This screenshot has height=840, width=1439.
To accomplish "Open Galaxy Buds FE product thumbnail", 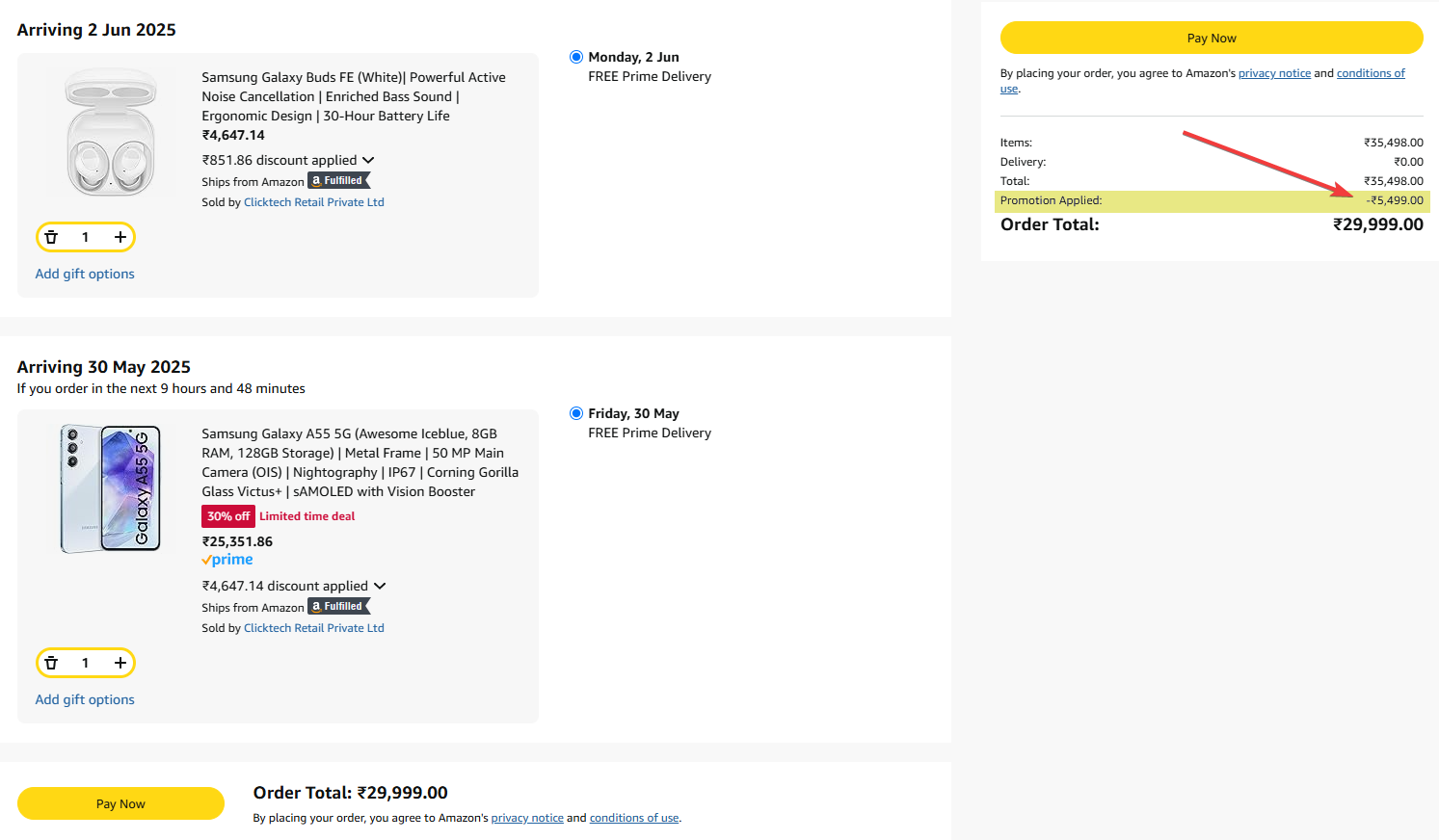I will tap(111, 133).
